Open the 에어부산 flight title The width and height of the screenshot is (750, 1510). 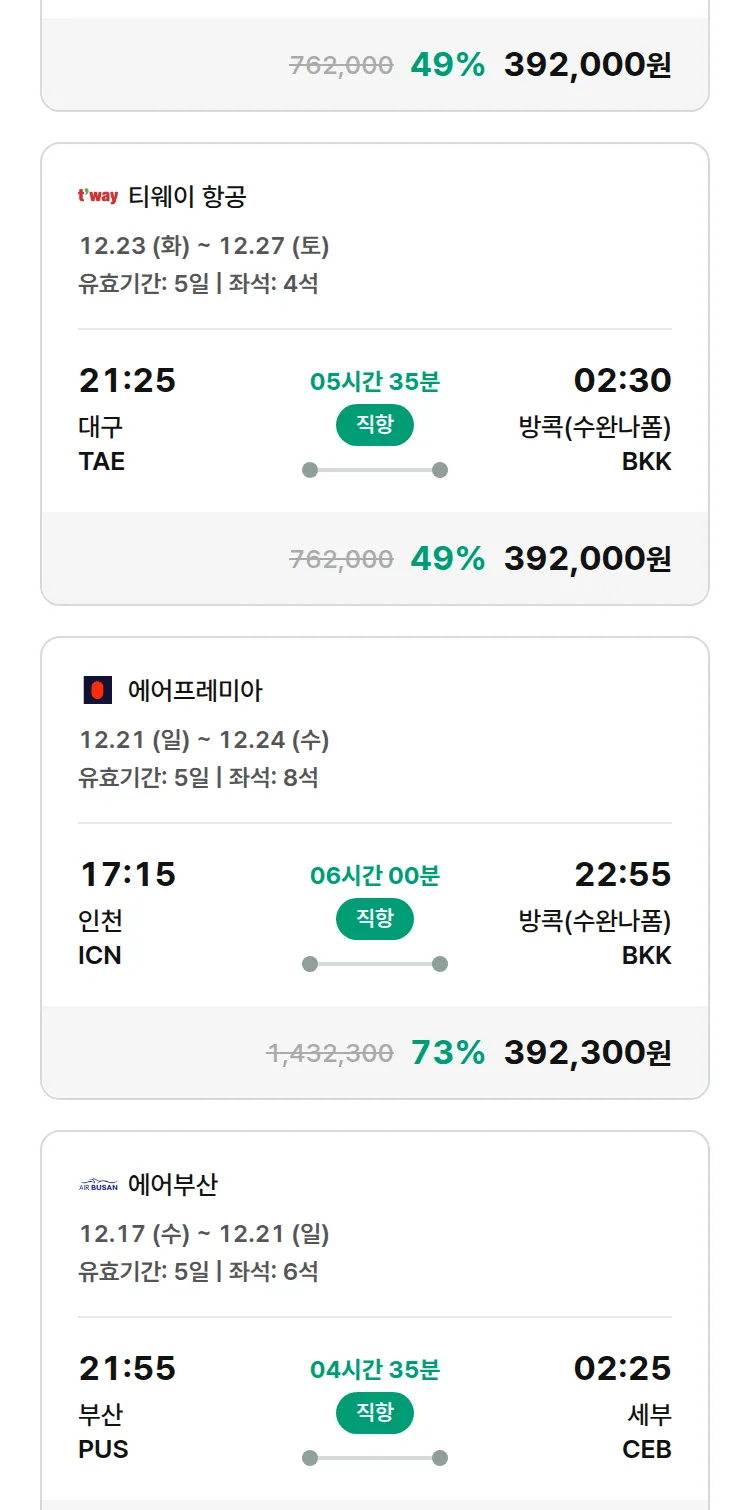pos(173,1185)
